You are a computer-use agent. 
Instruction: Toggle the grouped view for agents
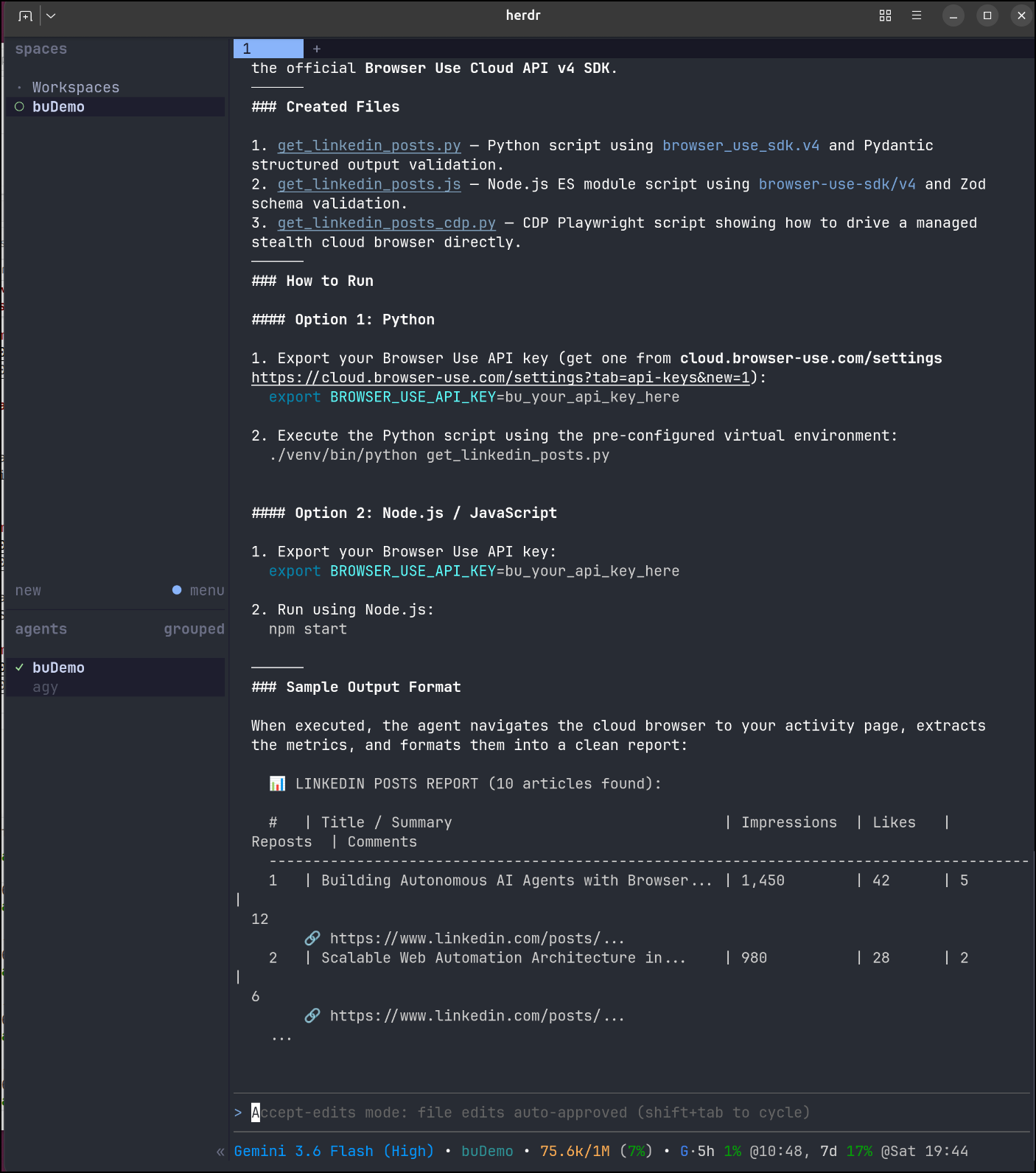194,629
